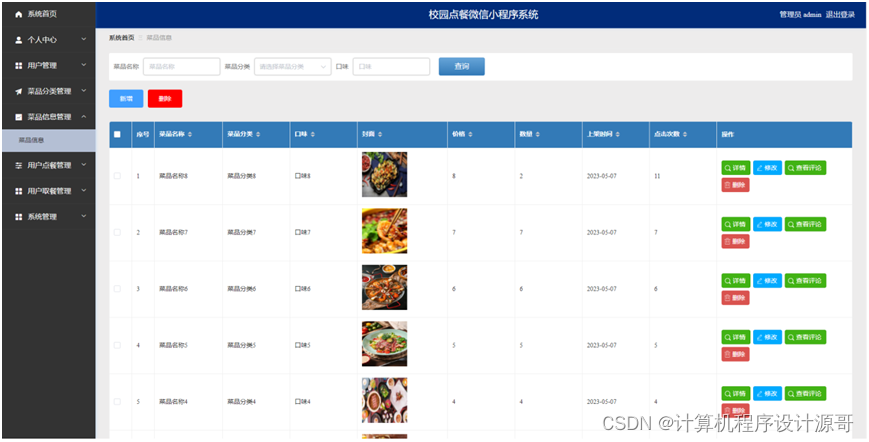Click the red 删除 button above the table

165,99
